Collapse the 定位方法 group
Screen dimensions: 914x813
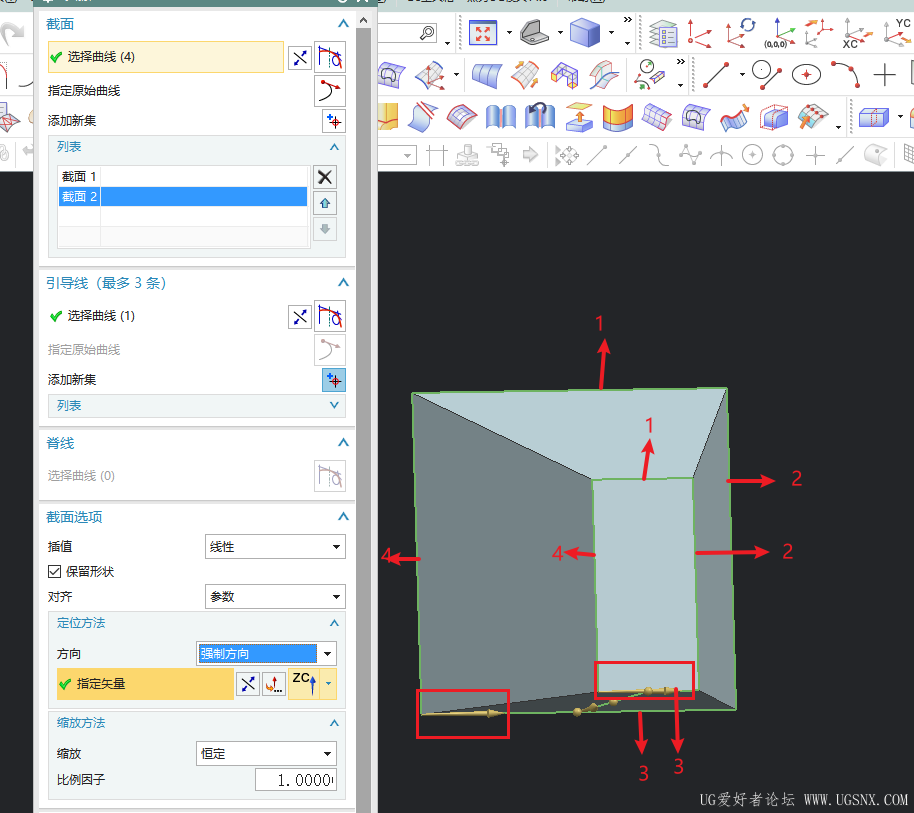click(x=334, y=623)
